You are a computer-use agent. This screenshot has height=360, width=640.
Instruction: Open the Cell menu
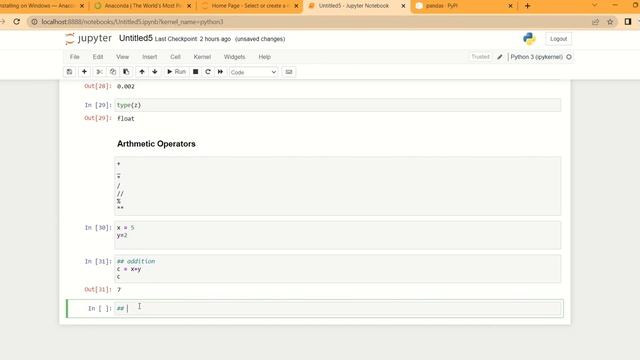[x=175, y=57]
